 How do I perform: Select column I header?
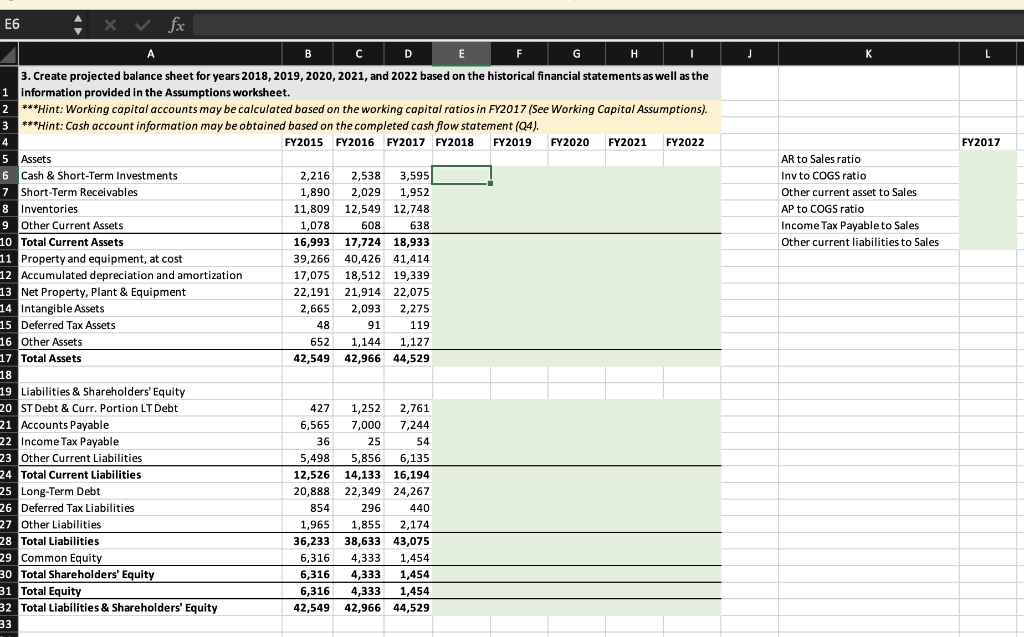click(692, 54)
